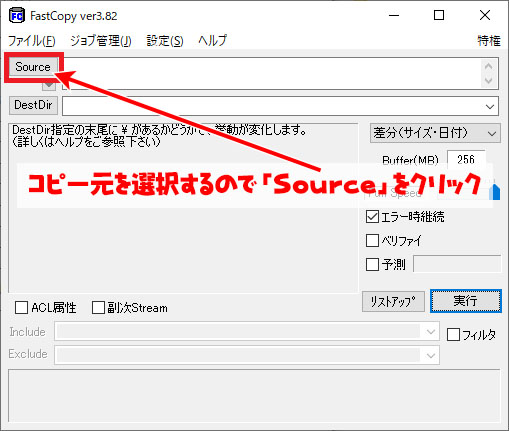
Task: Click the FastCopy app icon in title bar
Action: [17, 16]
